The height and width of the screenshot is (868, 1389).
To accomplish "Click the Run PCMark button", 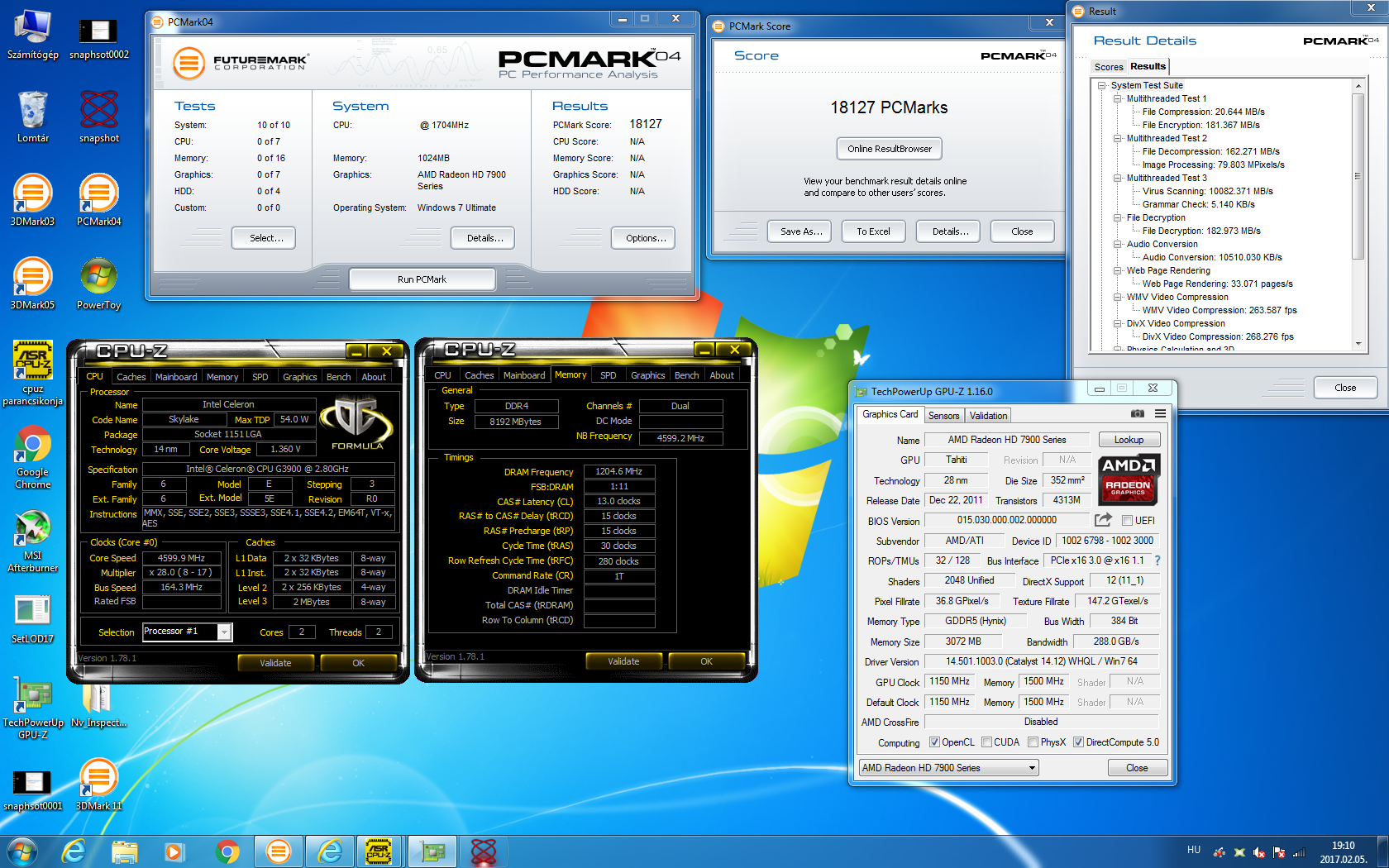I will (x=422, y=279).
